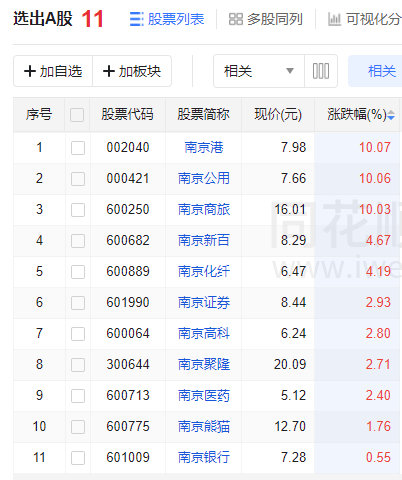The image size is (402, 480).
Task: Open the 南京高科 stock link
Action: [204, 333]
